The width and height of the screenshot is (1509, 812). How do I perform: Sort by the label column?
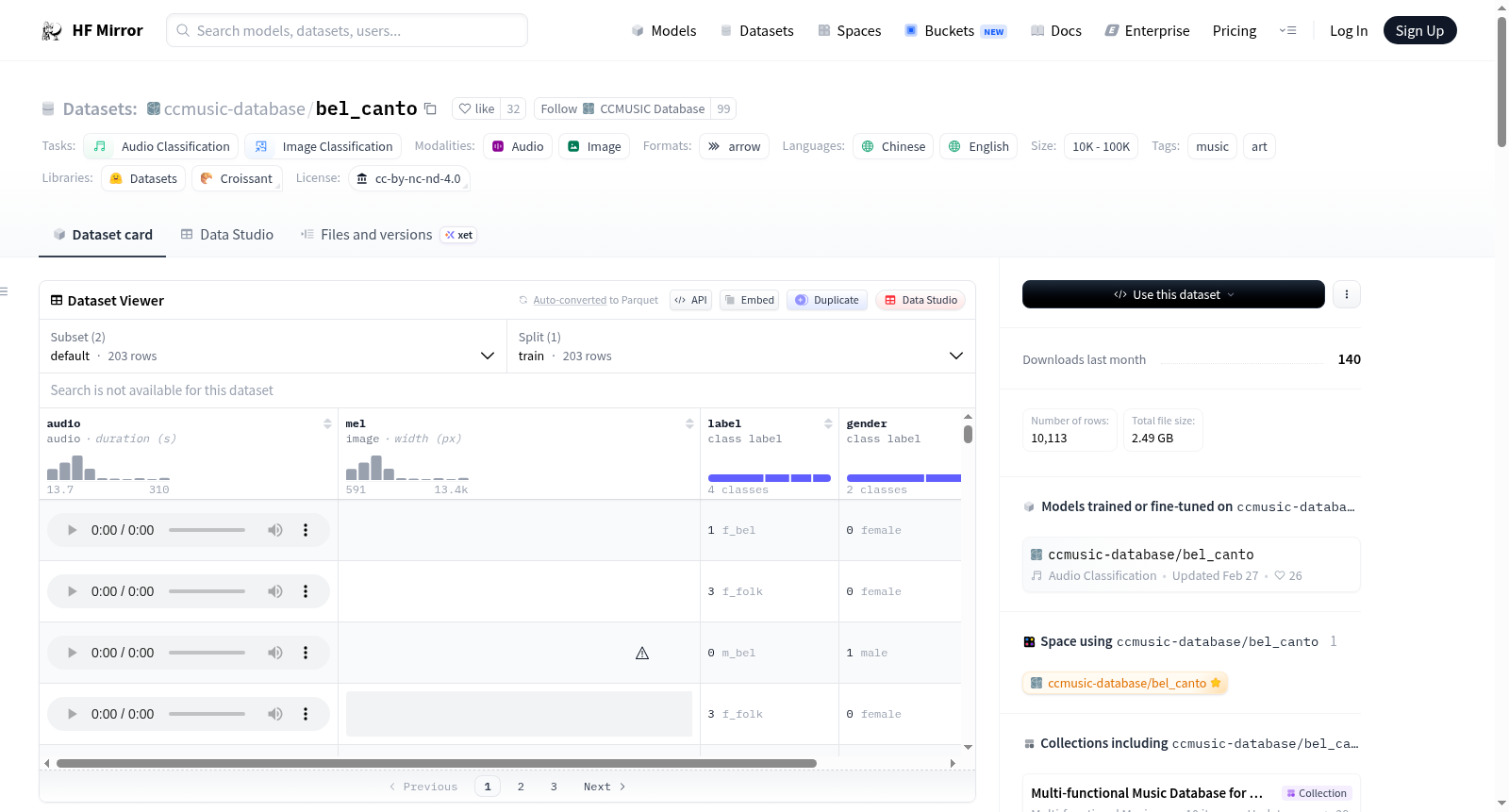828,423
